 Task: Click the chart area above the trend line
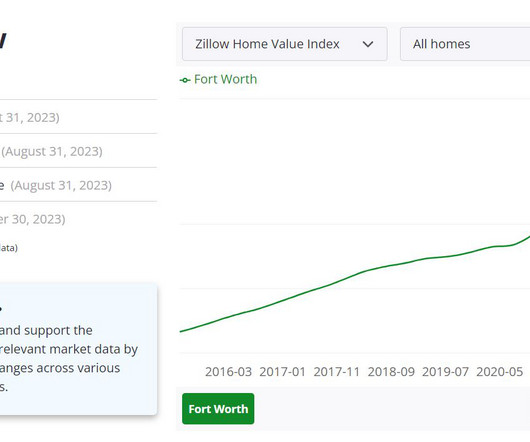[338, 162]
